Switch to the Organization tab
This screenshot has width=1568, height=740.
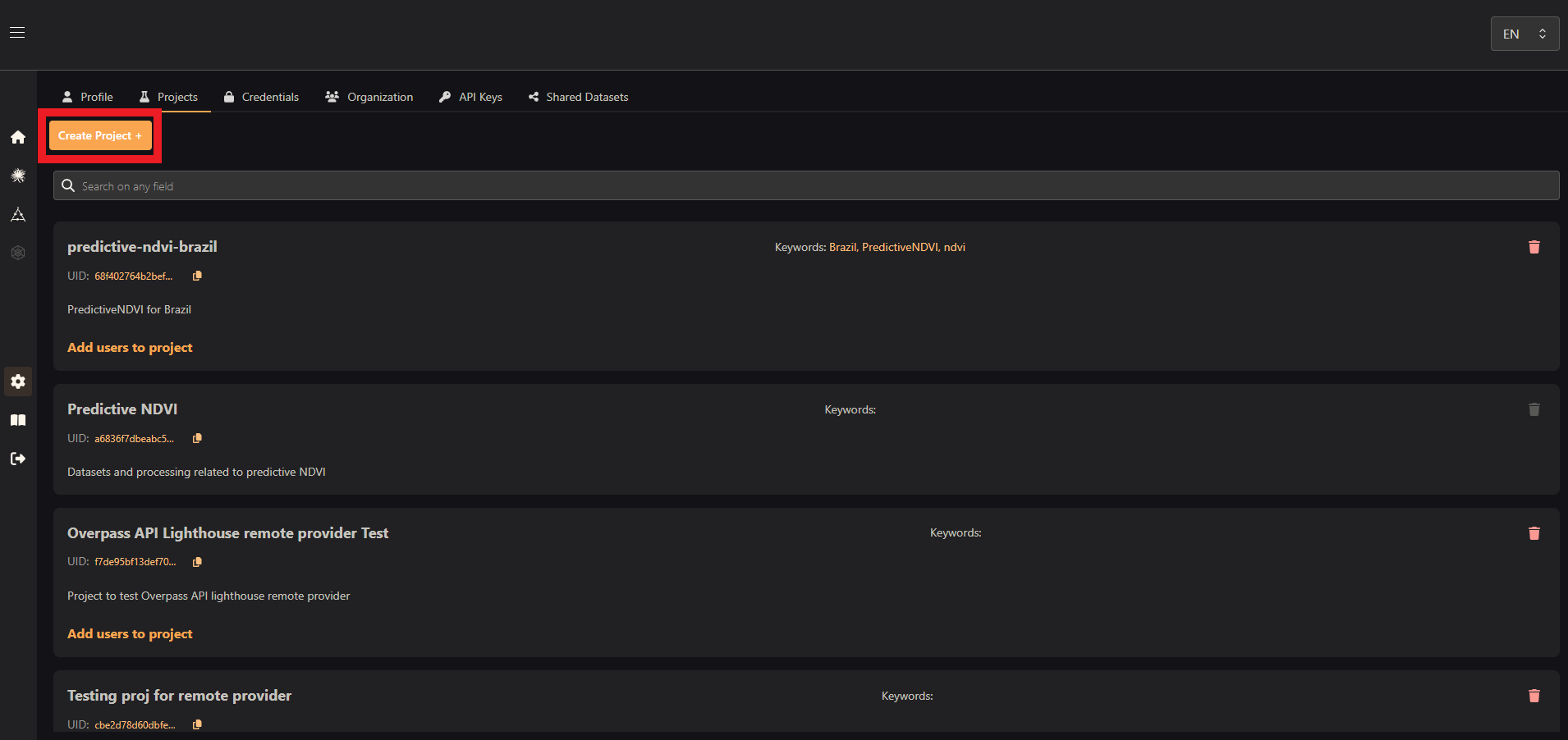pyautogui.click(x=369, y=97)
